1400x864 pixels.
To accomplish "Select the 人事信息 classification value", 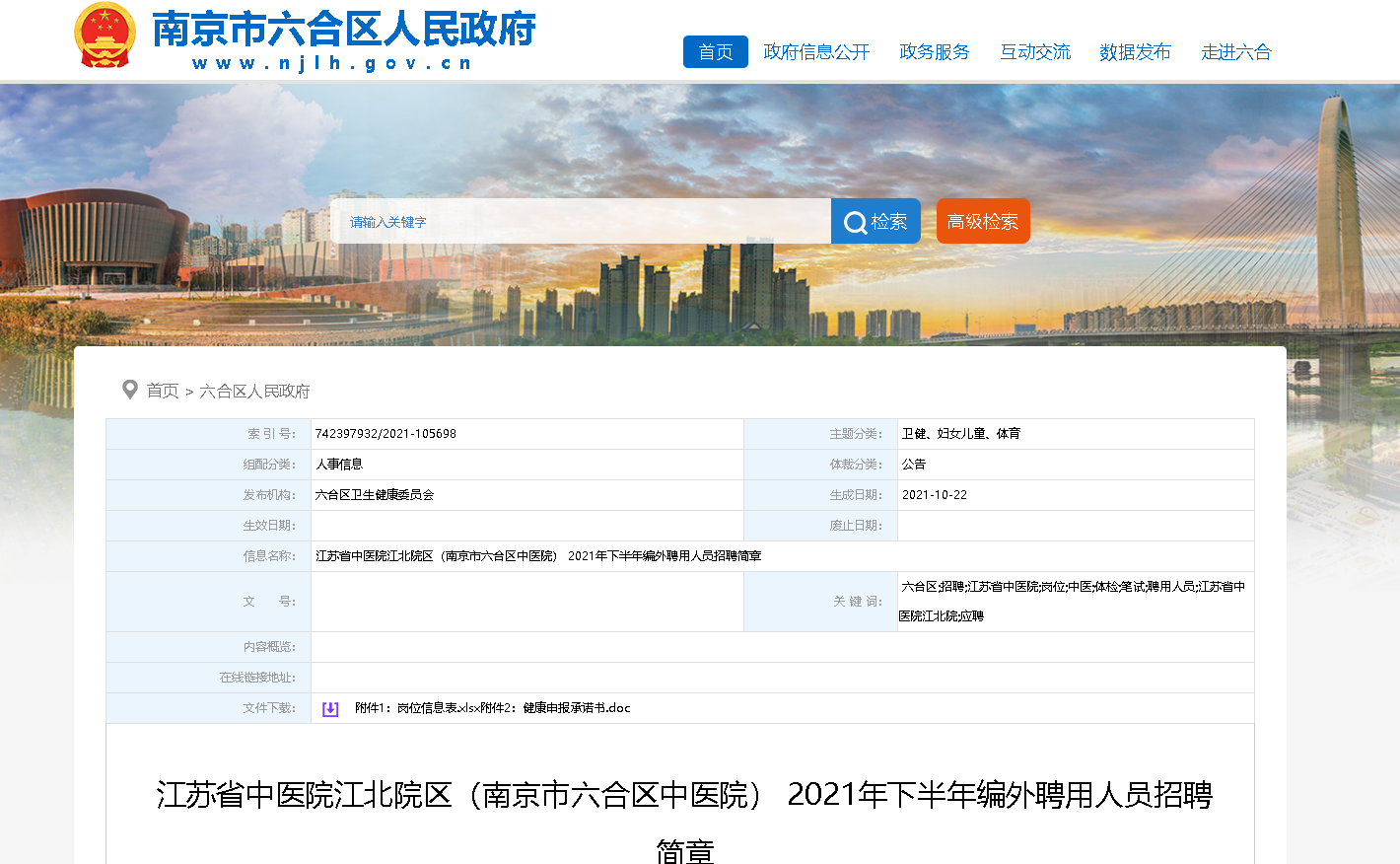I will (339, 465).
